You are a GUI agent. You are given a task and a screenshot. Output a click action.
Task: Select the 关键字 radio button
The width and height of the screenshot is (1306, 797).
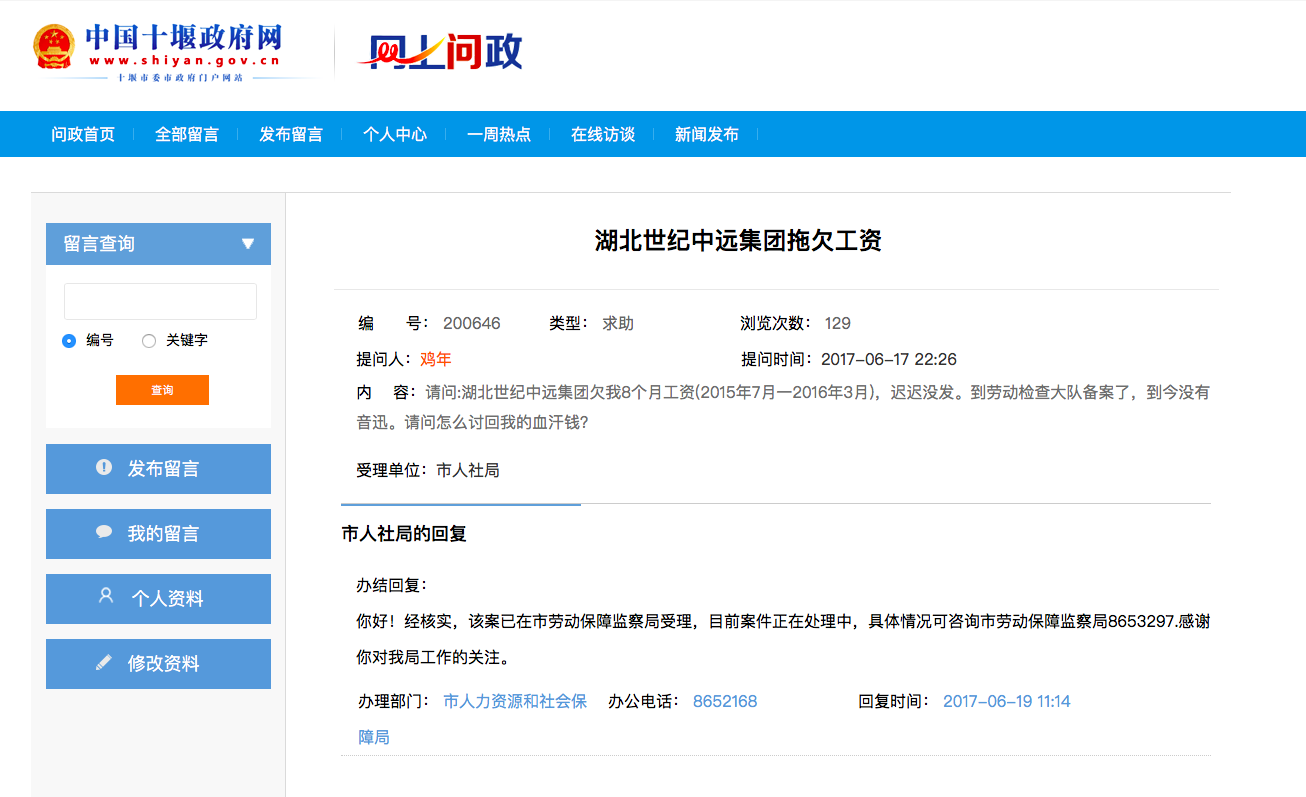(x=149, y=341)
